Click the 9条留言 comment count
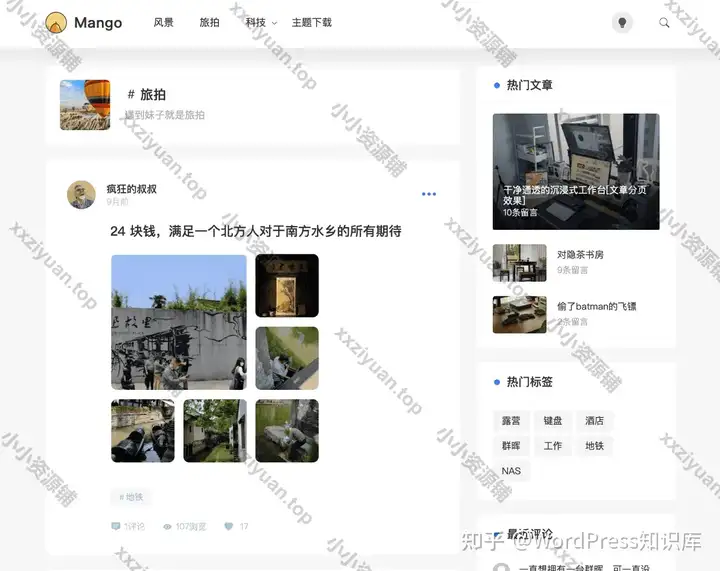 [572, 270]
